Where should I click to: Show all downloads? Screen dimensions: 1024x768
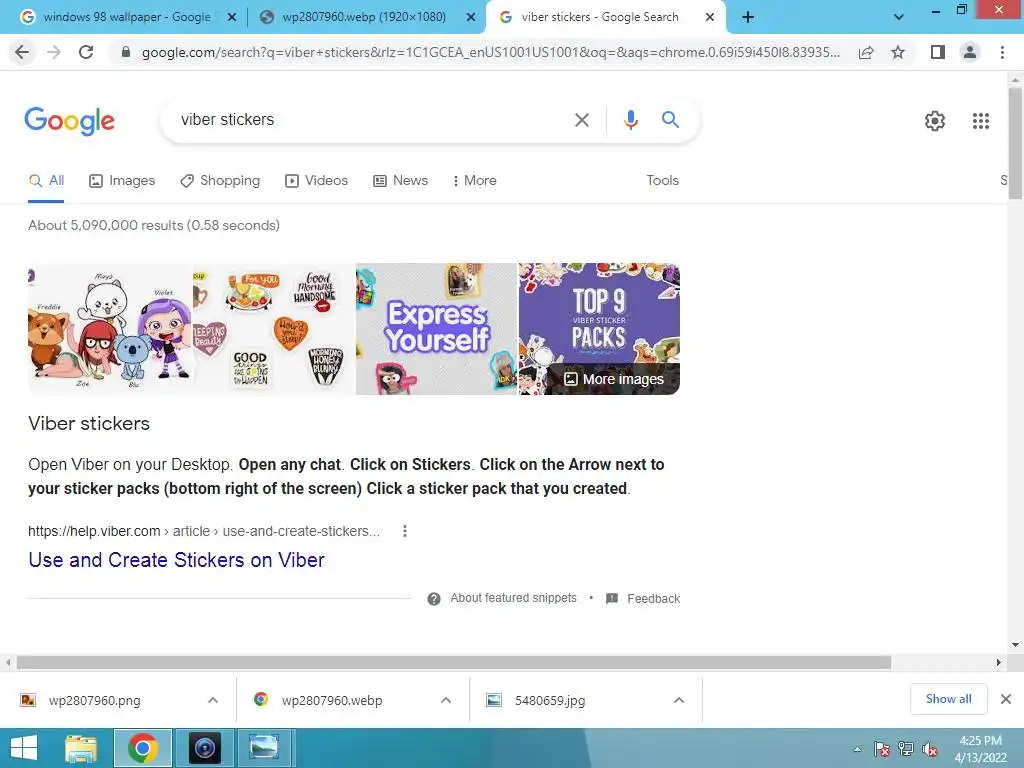point(948,699)
